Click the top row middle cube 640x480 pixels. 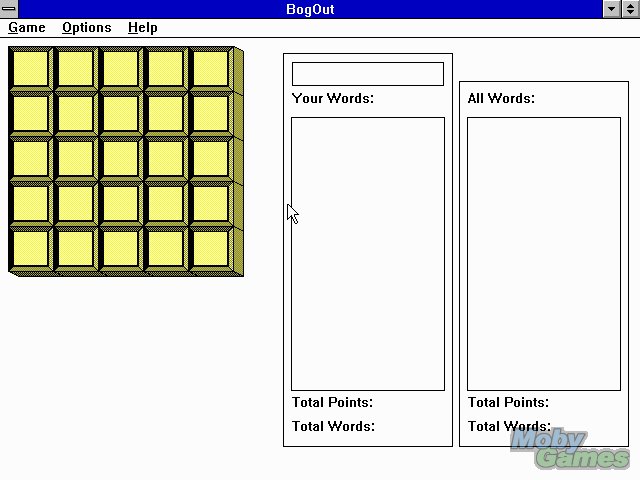click(120, 68)
